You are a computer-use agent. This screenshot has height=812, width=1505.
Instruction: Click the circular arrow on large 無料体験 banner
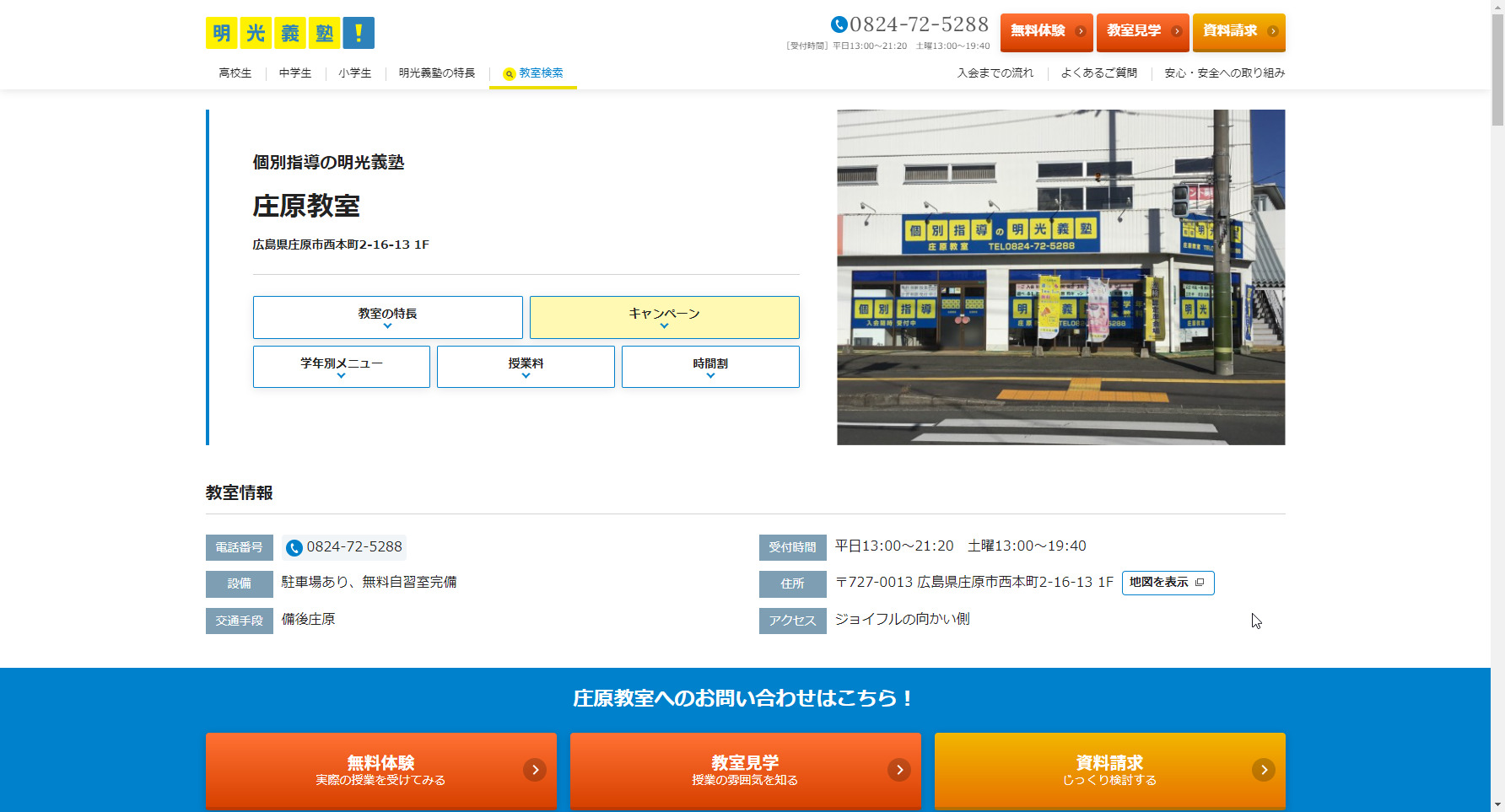coord(535,770)
